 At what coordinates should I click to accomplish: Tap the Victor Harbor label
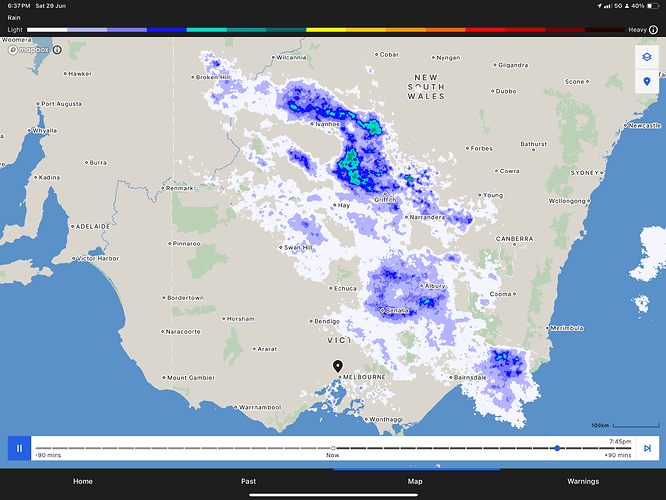pyautogui.click(x=98, y=258)
